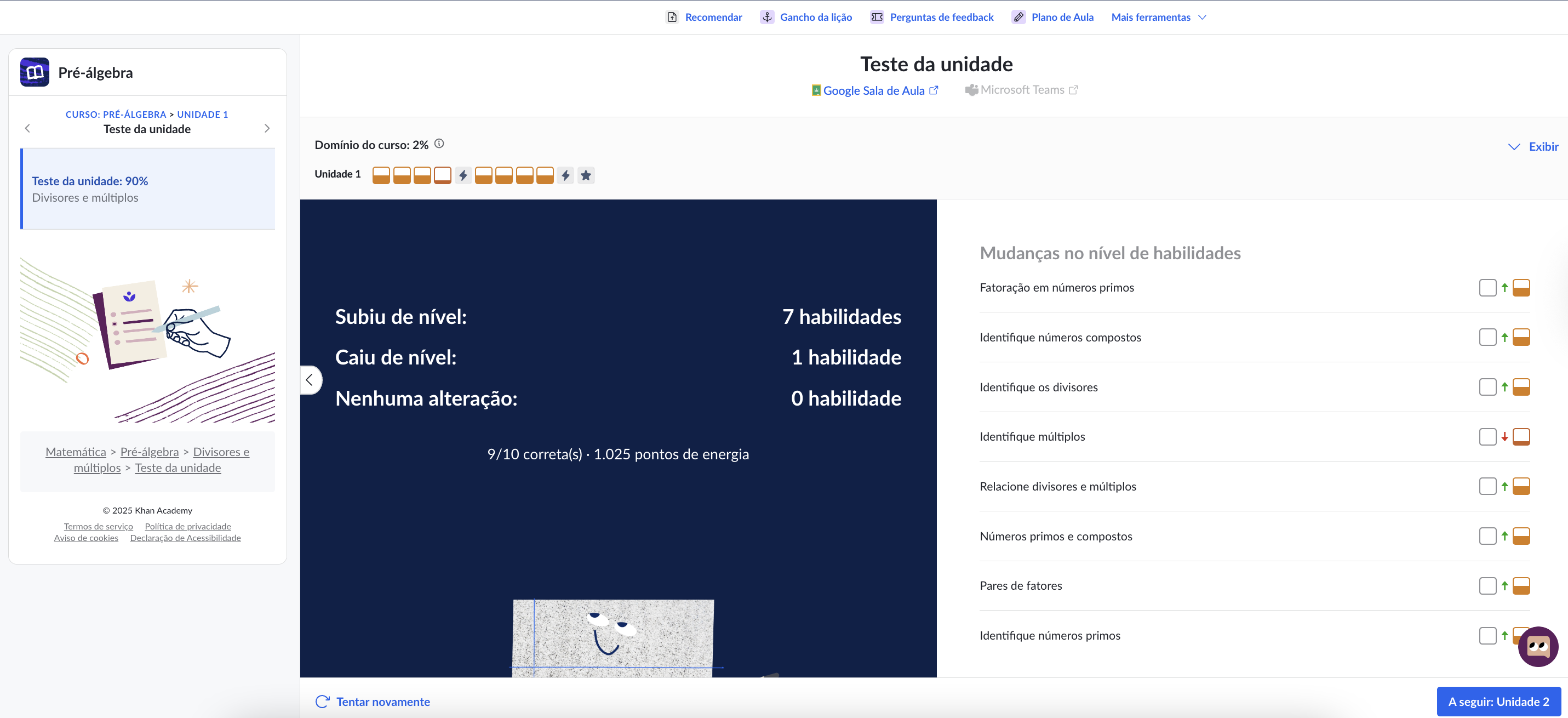
Task: Expand course mastery details with Exibir
Action: [1533, 146]
